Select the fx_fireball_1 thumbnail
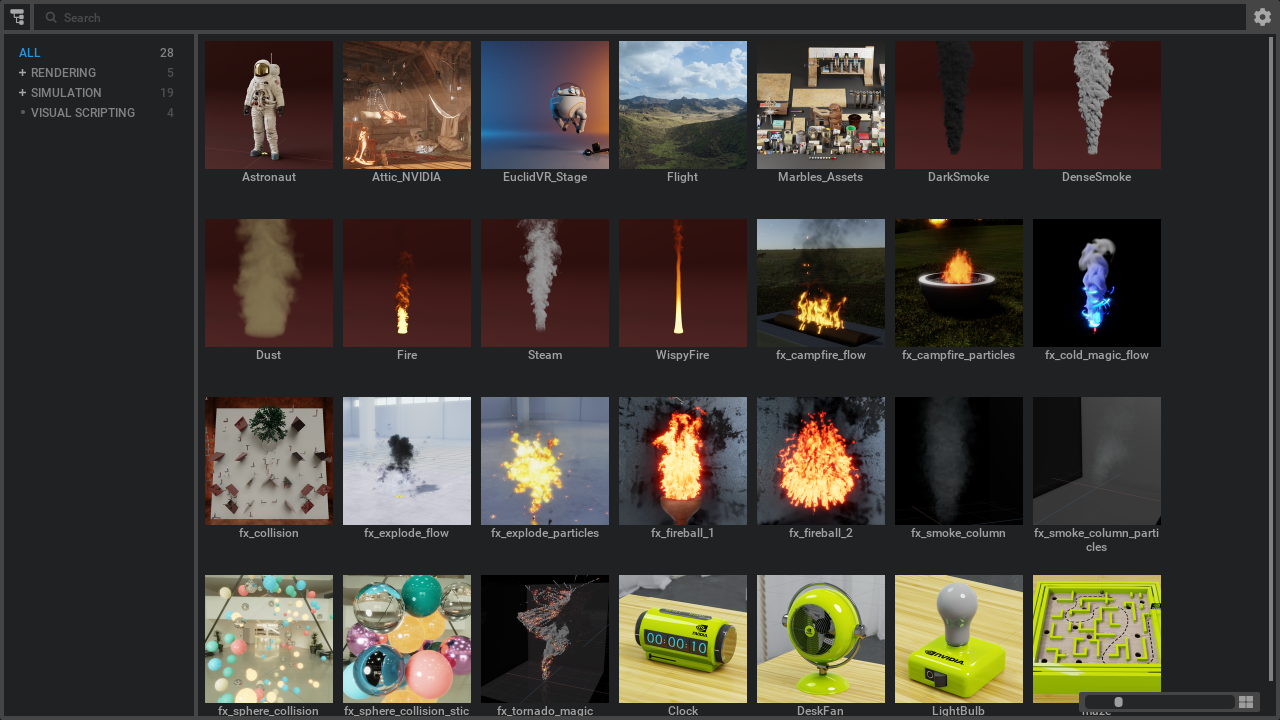The width and height of the screenshot is (1280, 720). (683, 461)
